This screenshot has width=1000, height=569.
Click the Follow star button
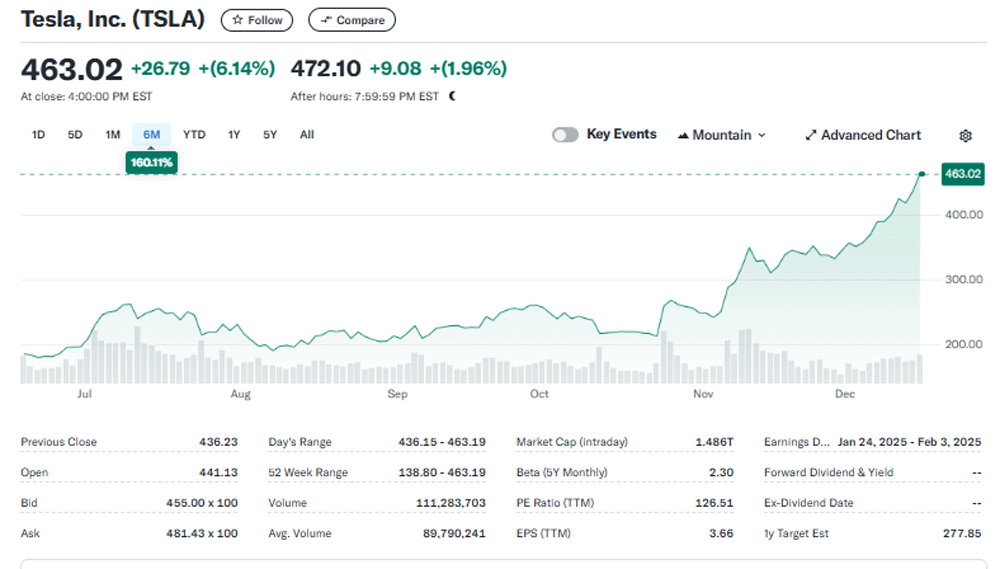[257, 20]
